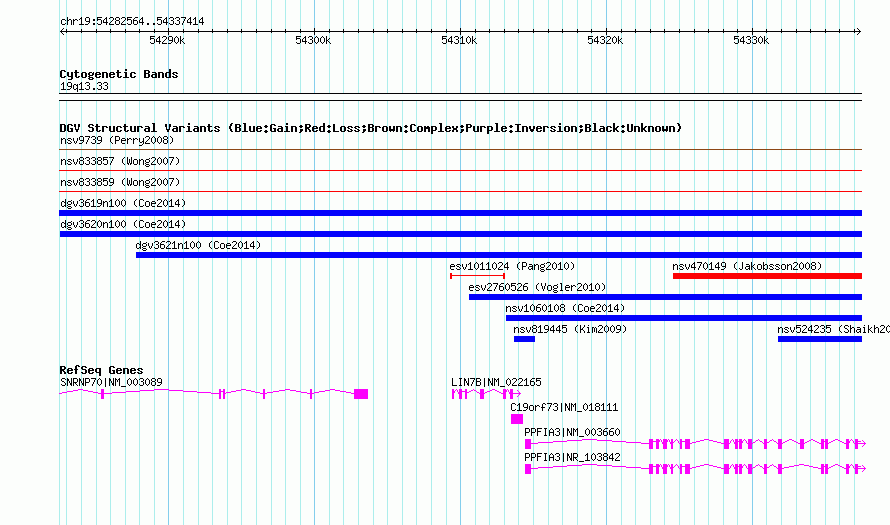Select the red loss line under nsv833857

click(x=460, y=170)
